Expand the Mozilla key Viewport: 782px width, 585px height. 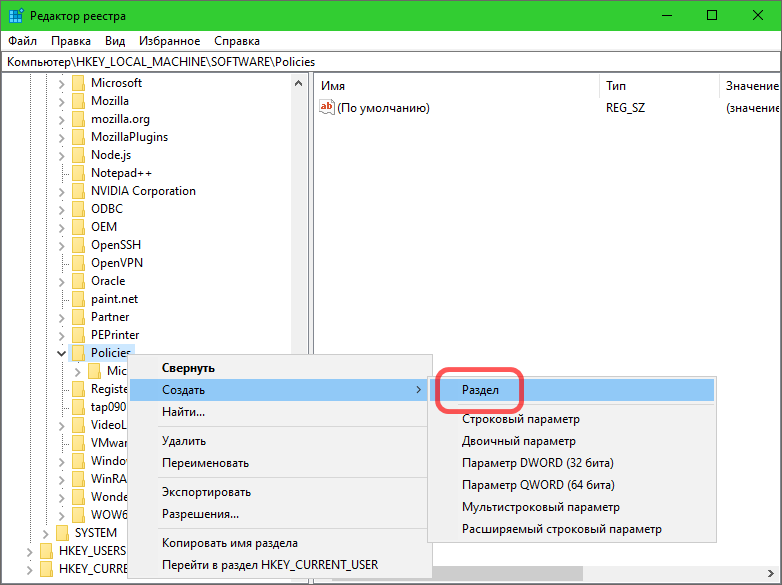point(62,101)
